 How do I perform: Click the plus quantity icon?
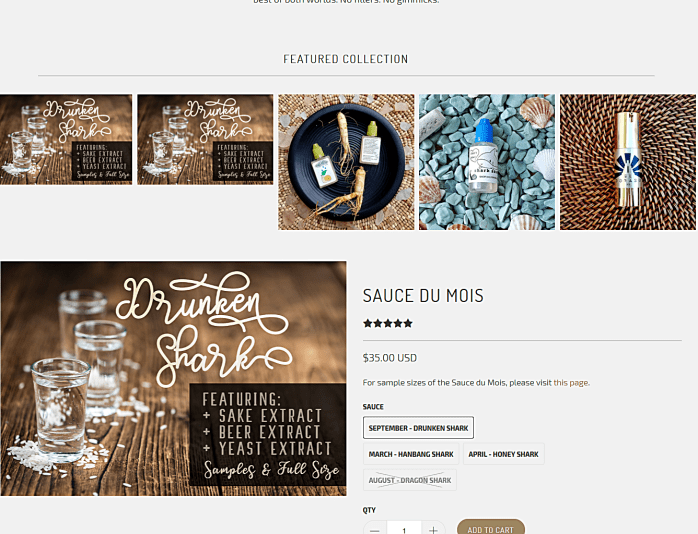click(433, 529)
